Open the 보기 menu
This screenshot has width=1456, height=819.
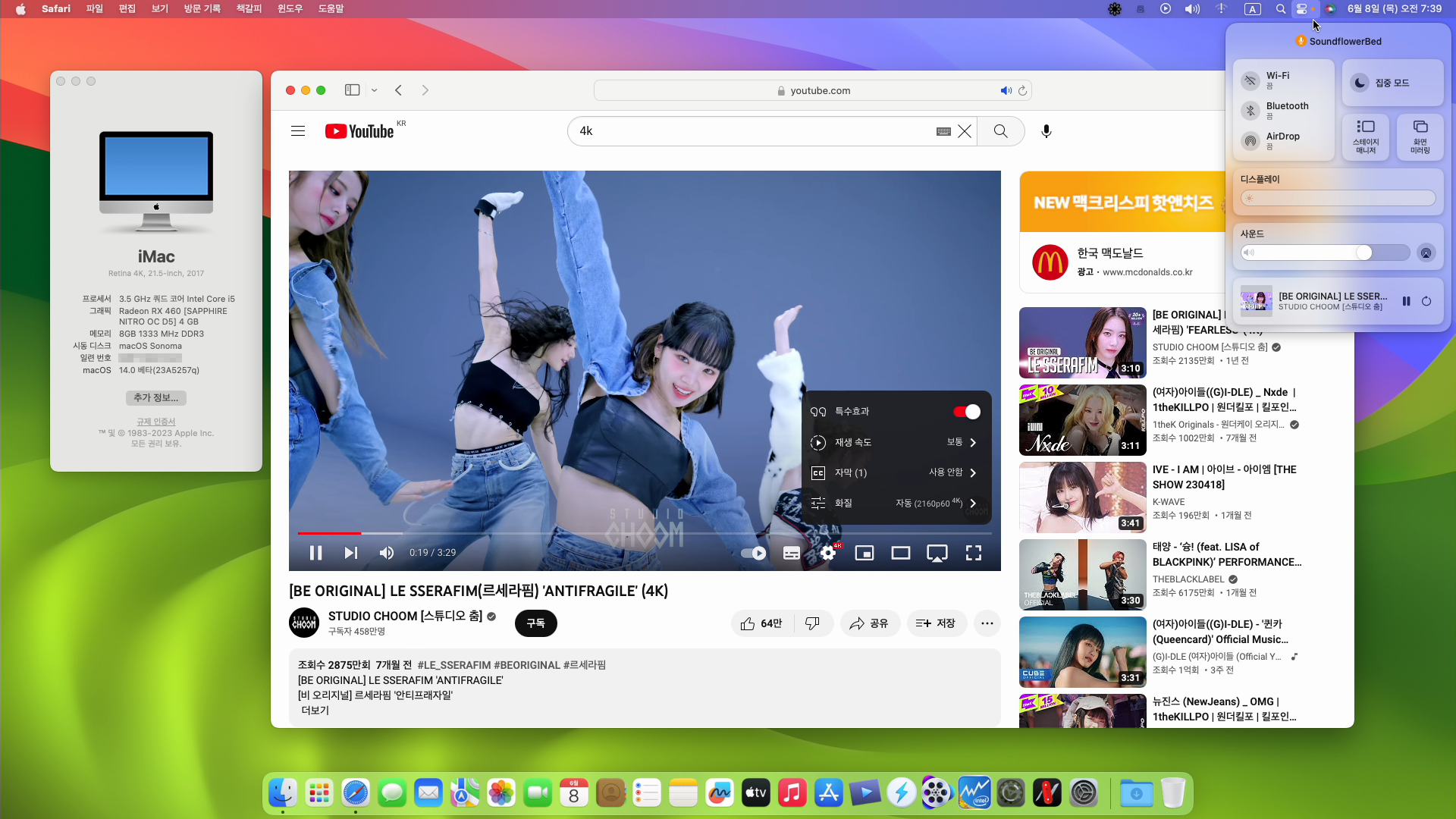(160, 9)
